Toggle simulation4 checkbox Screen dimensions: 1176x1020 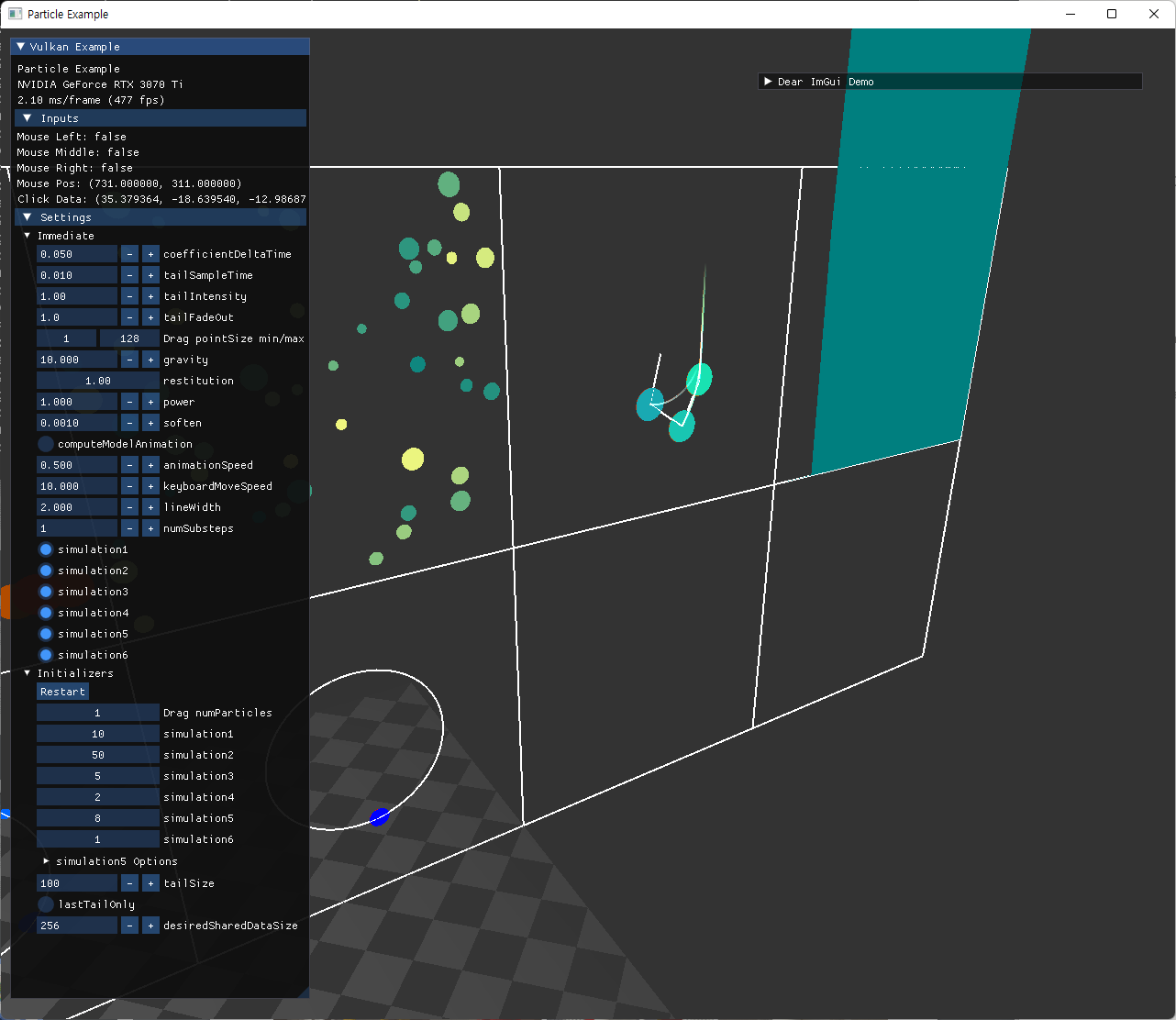(45, 613)
